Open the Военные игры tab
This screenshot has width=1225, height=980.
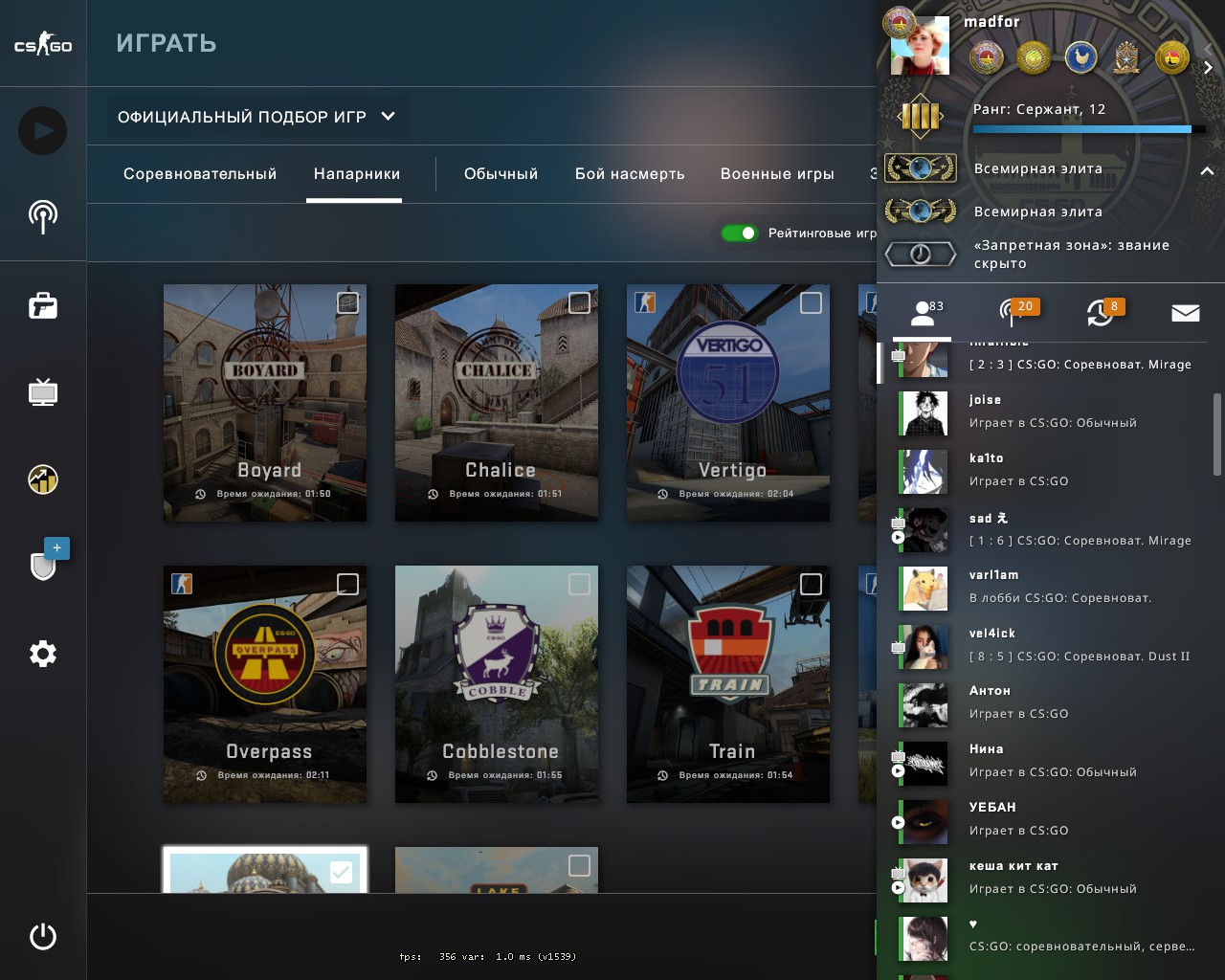click(x=777, y=174)
